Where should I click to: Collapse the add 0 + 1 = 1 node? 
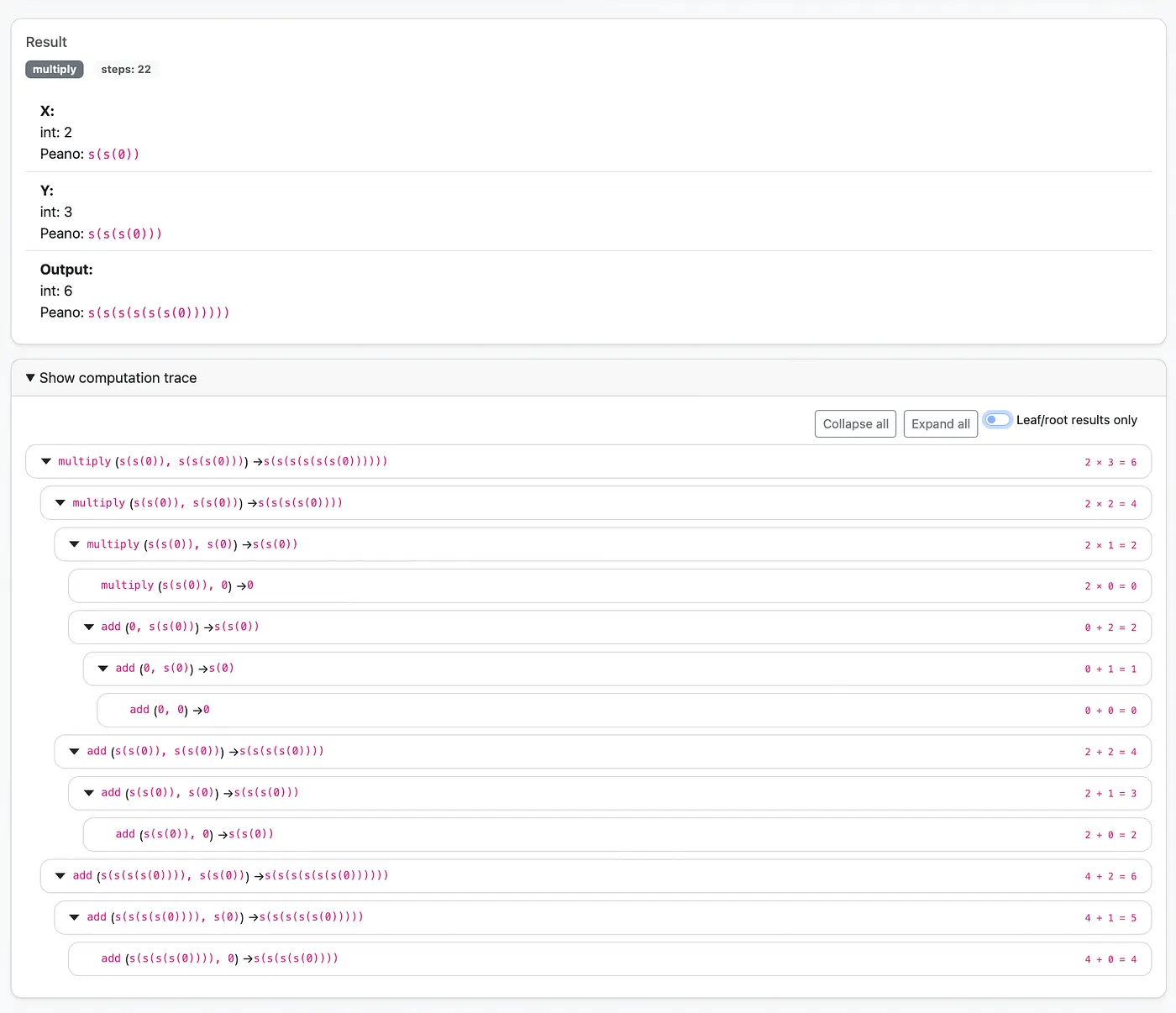[103, 669]
